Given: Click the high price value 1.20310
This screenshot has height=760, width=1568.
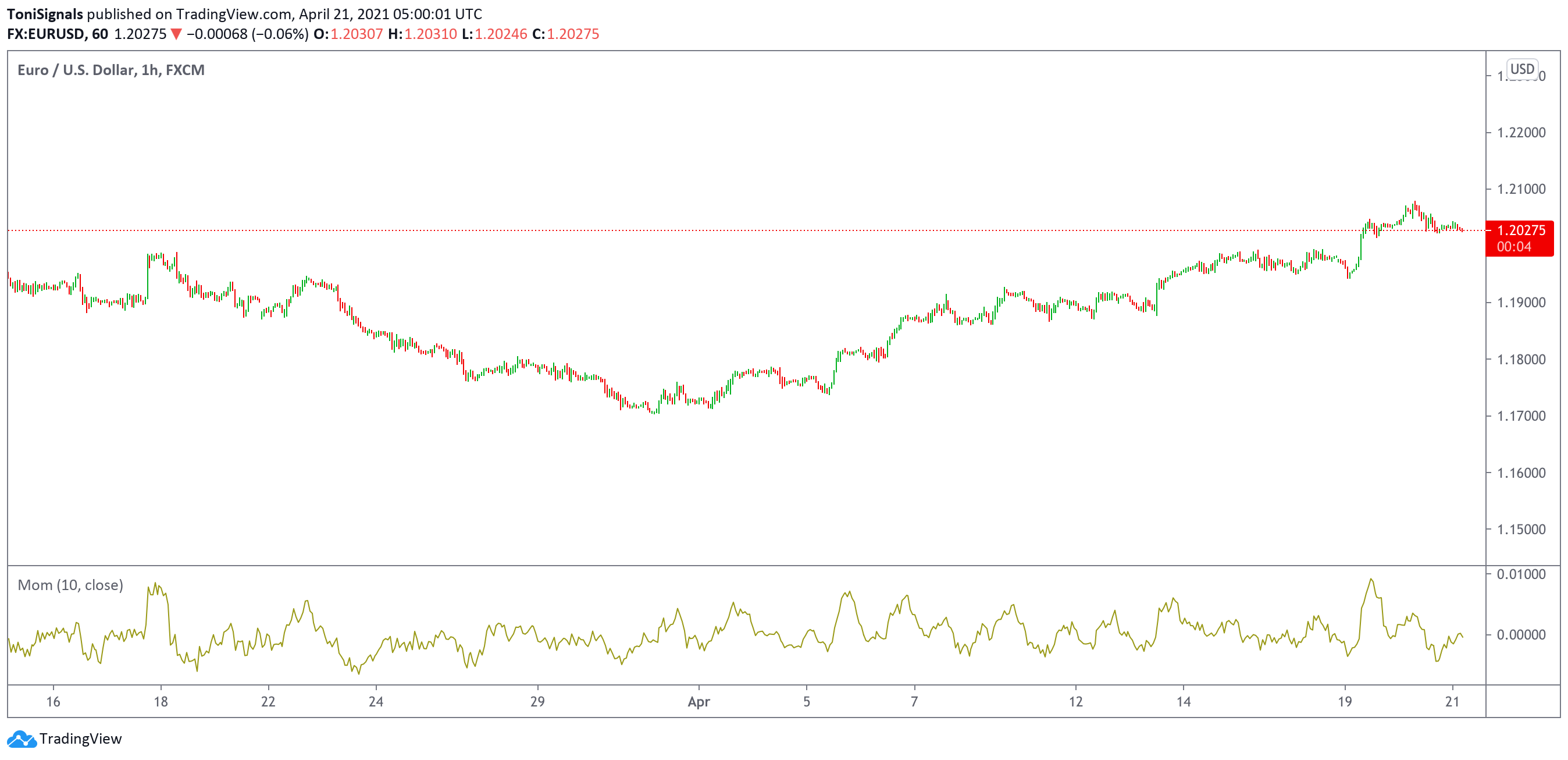Looking at the screenshot, I should [430, 34].
